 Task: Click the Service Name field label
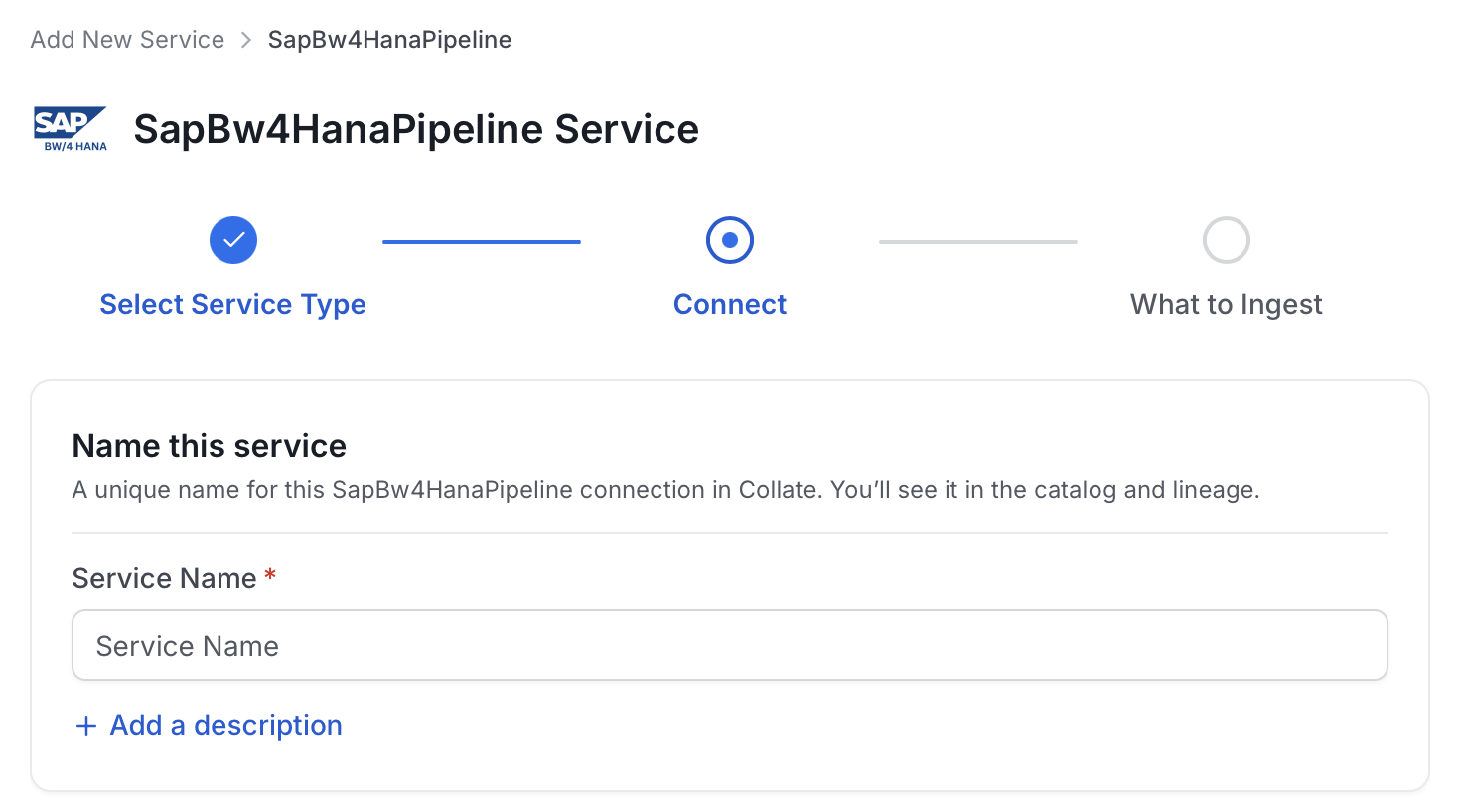click(165, 578)
